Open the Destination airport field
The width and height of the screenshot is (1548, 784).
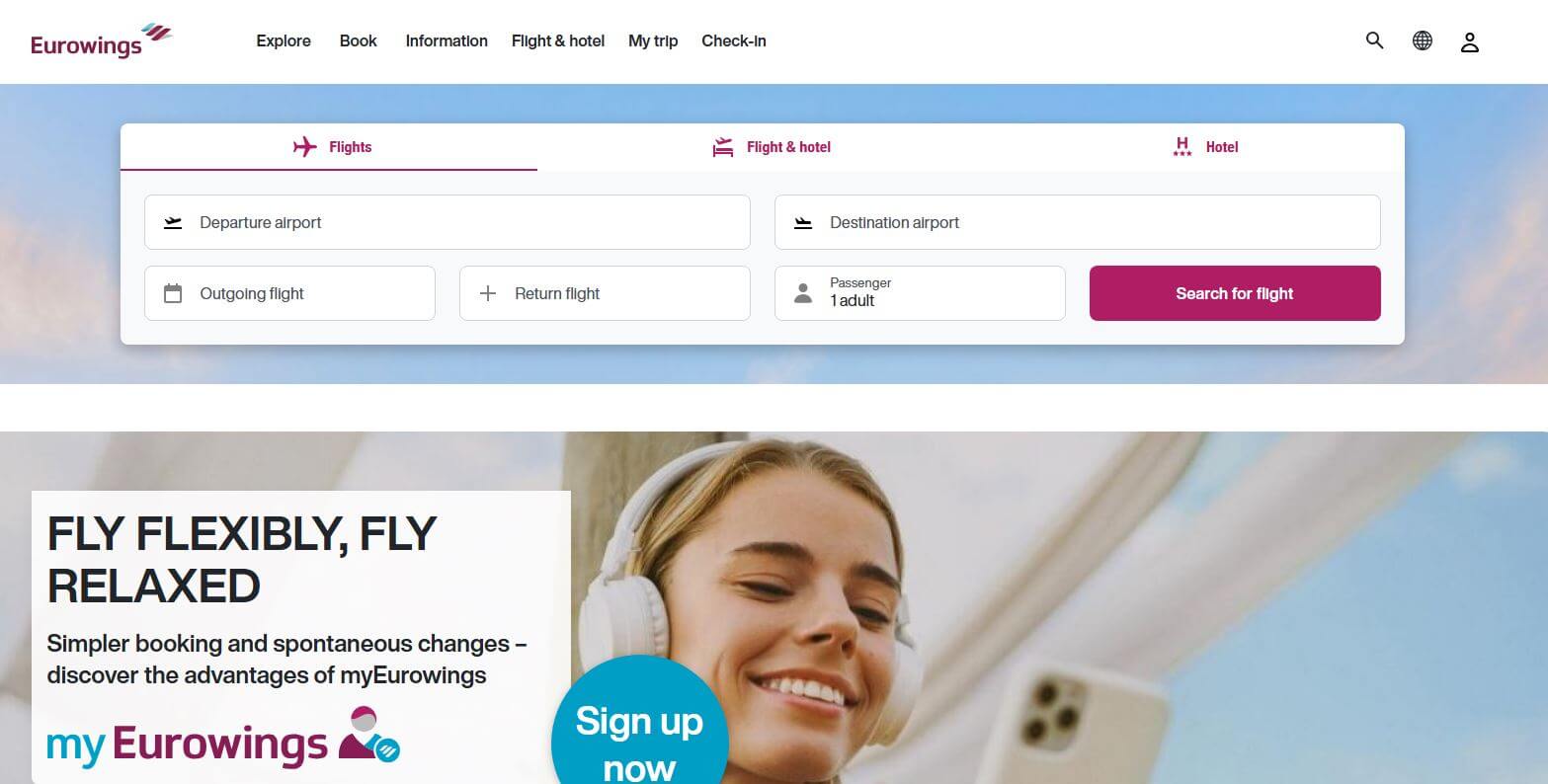pos(1077,222)
